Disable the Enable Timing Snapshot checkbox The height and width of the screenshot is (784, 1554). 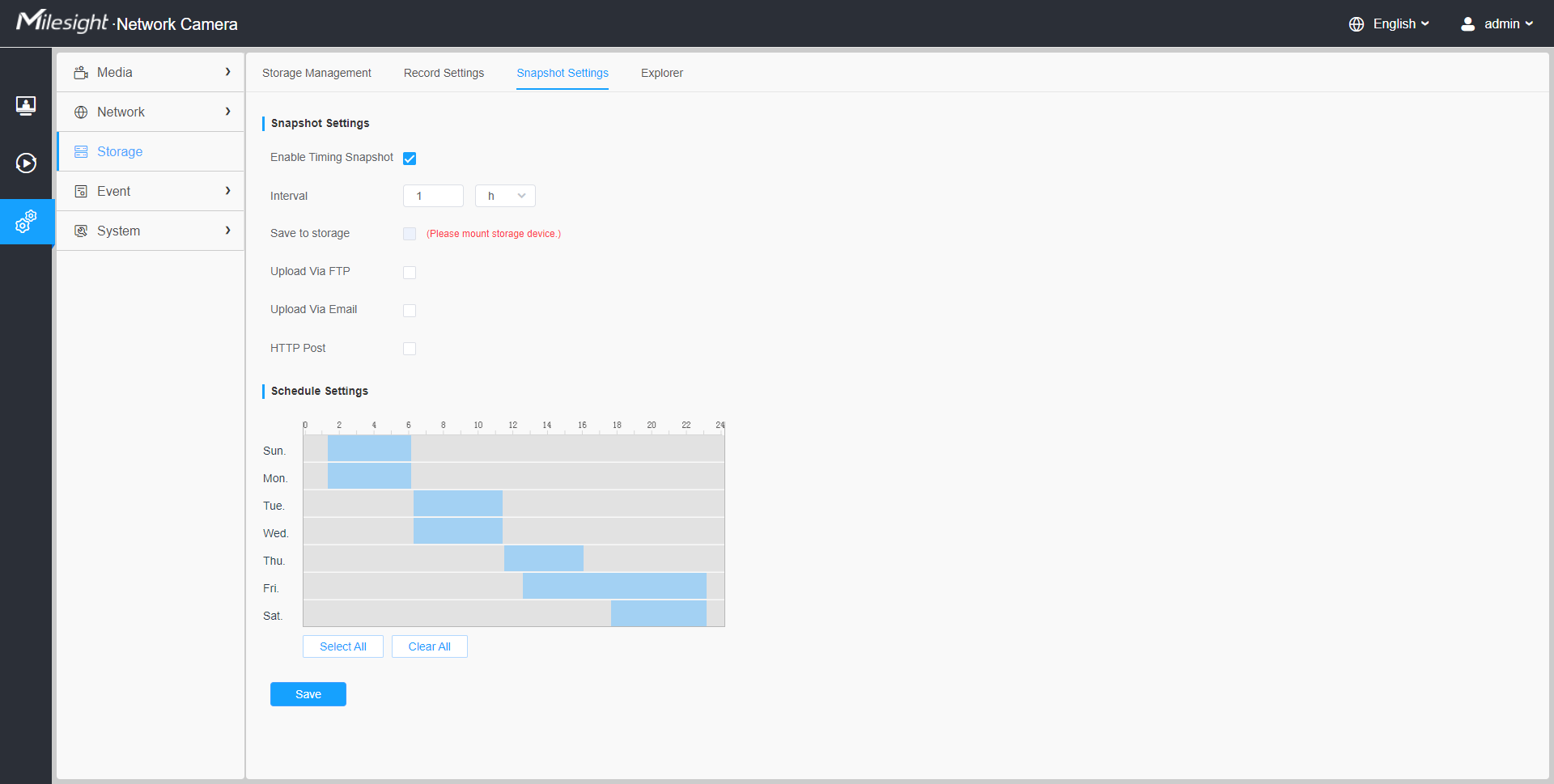coord(410,159)
